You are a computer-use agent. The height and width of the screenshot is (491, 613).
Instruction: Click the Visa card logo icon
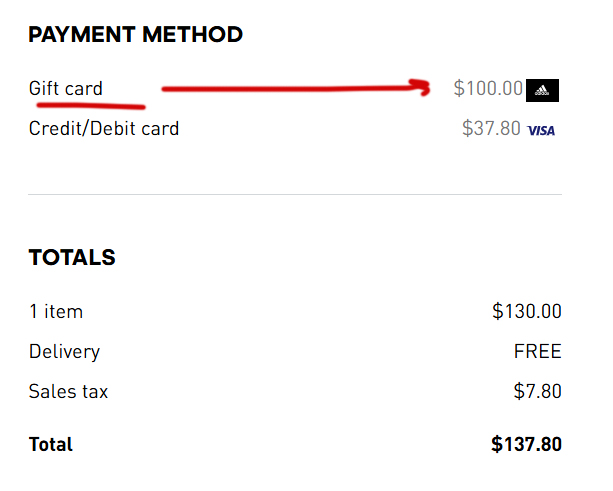541,130
